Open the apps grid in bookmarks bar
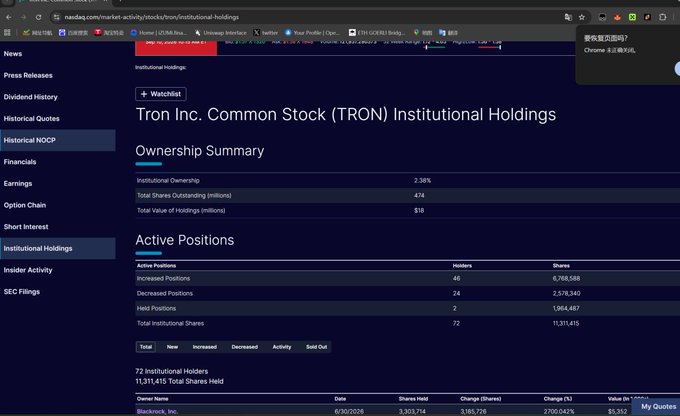The height and width of the screenshot is (416, 680). click(7, 33)
